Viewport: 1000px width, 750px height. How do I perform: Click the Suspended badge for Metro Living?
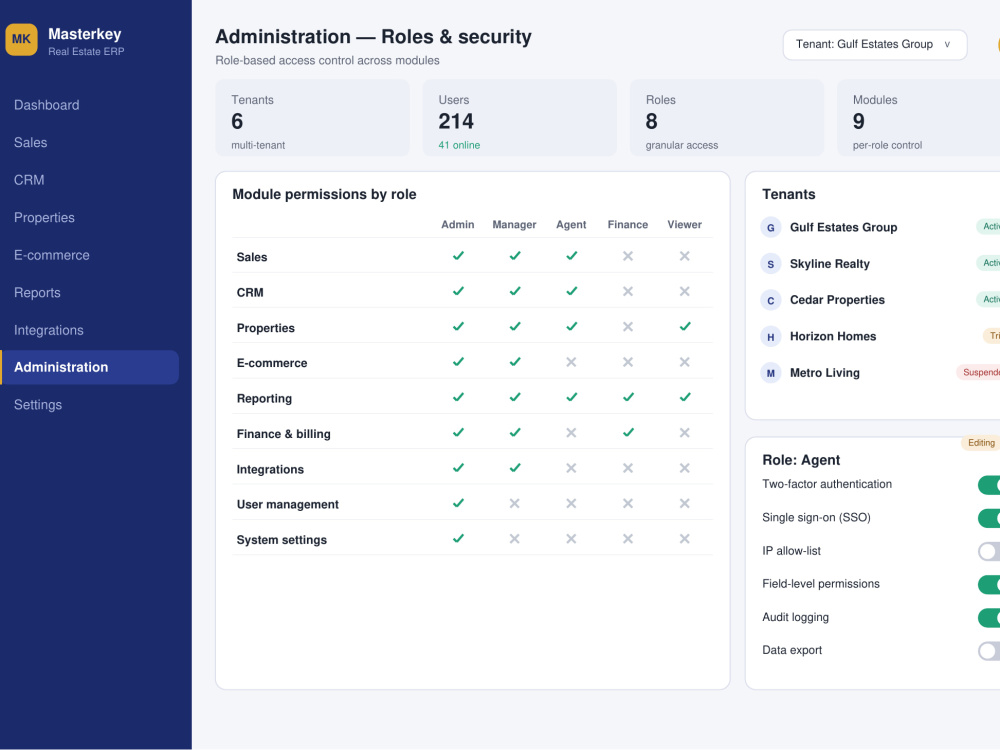pyautogui.click(x=978, y=372)
